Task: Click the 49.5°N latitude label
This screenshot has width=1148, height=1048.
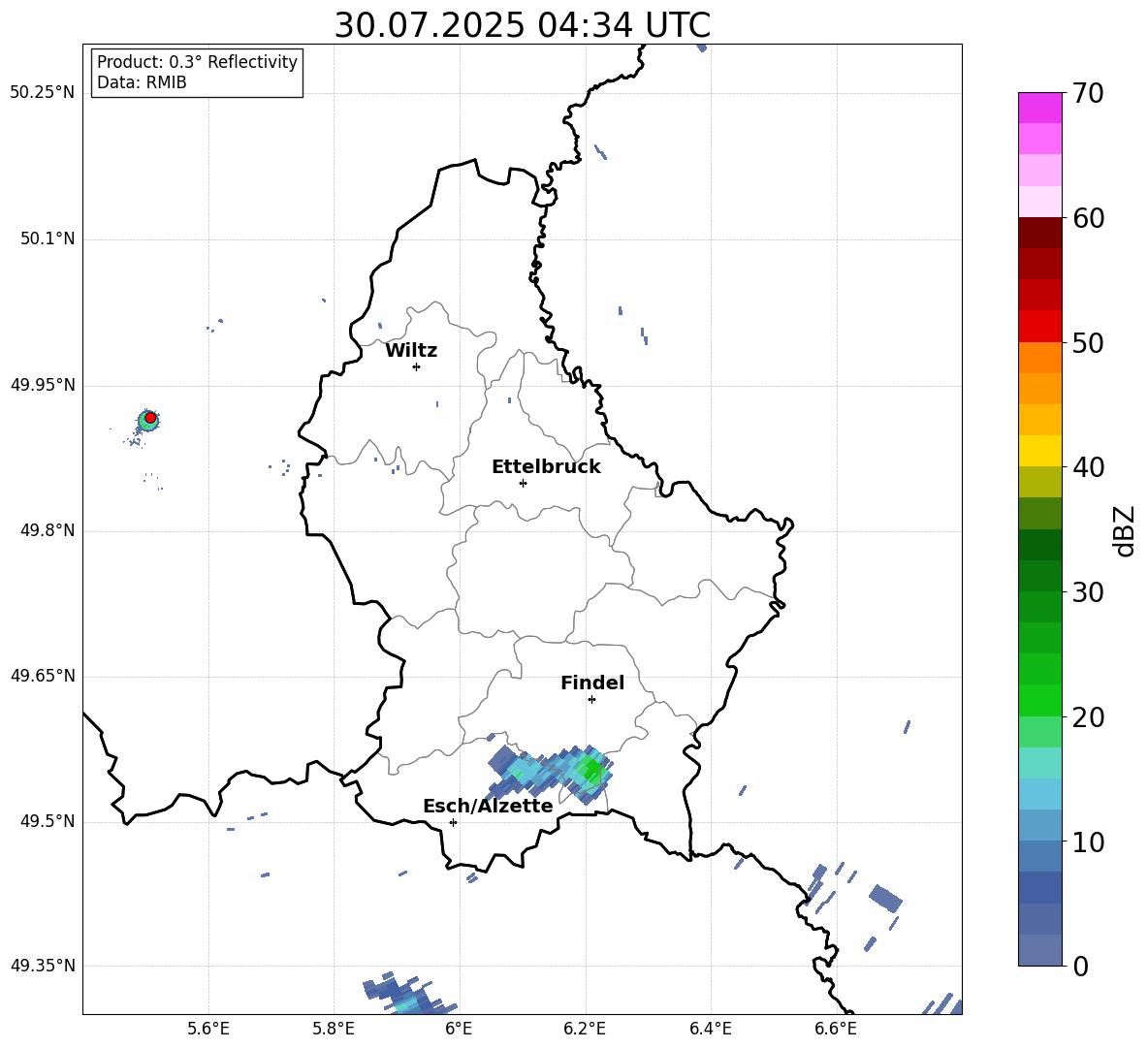Action: point(48,821)
